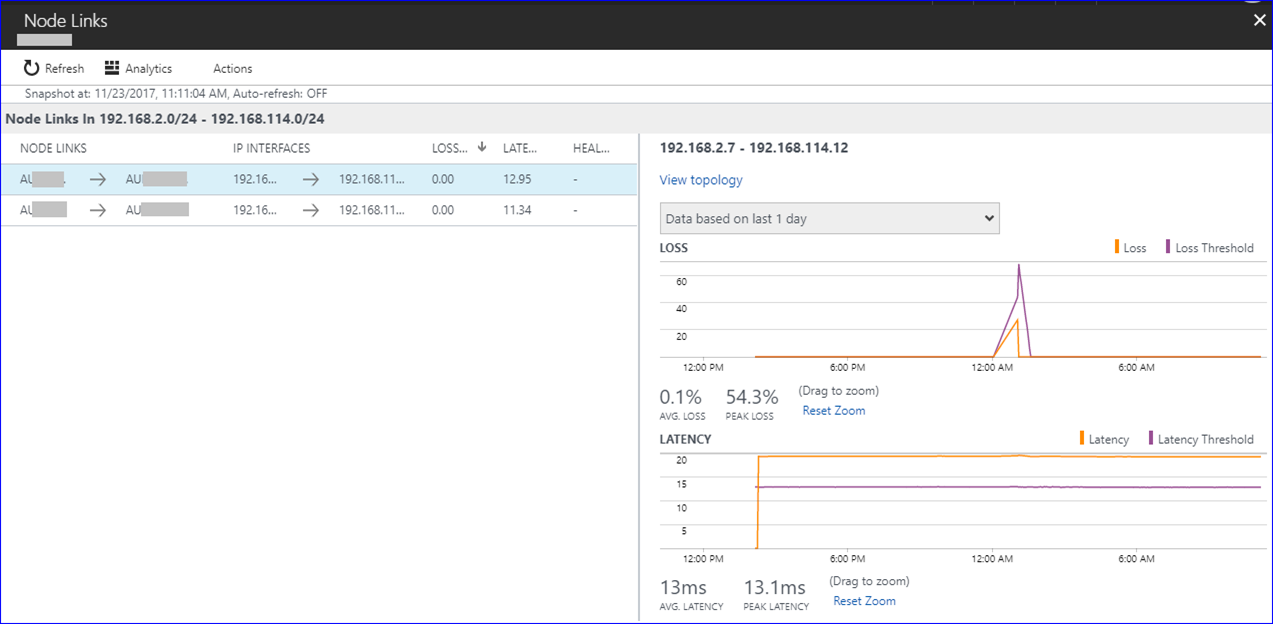Select the node link row with latency 12.95
Screen dimensions: 1273x624
319,180
